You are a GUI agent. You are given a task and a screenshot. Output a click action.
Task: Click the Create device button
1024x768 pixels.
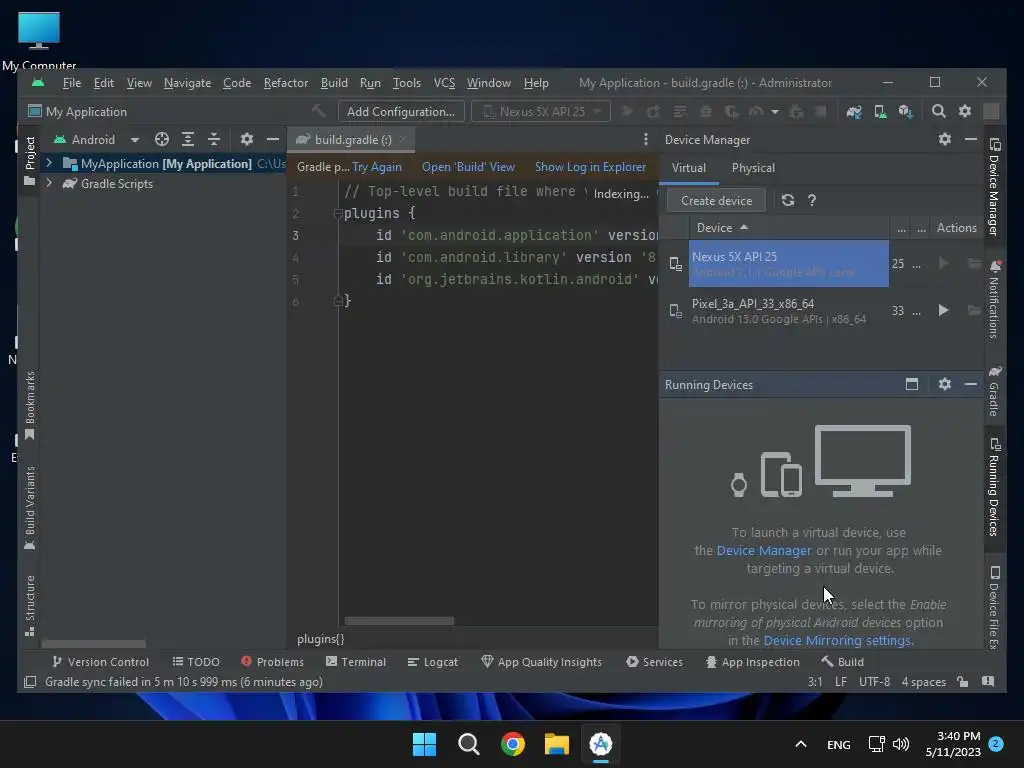tap(716, 200)
